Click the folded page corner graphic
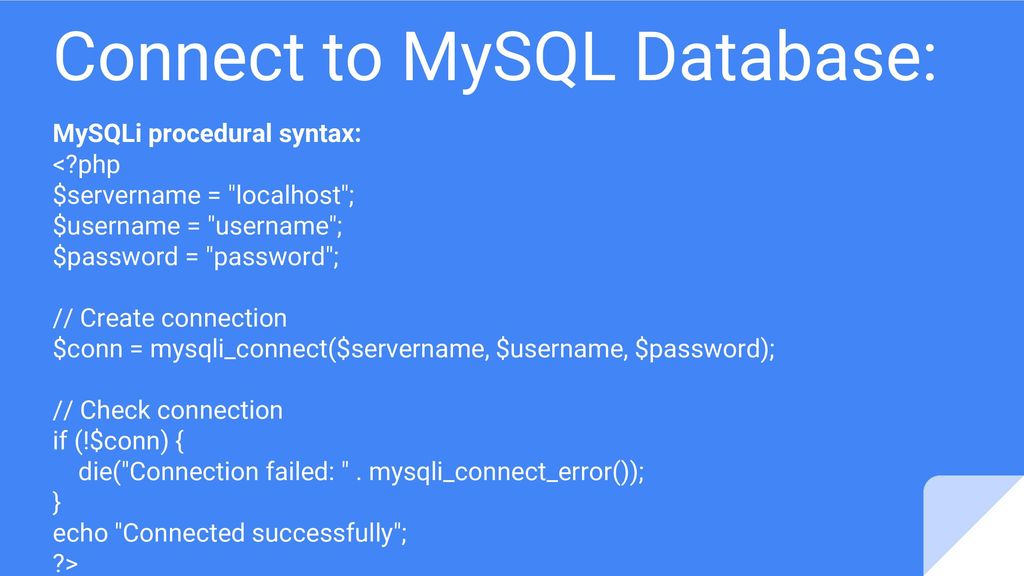Image resolution: width=1024 pixels, height=576 pixels. pyautogui.click(x=974, y=526)
